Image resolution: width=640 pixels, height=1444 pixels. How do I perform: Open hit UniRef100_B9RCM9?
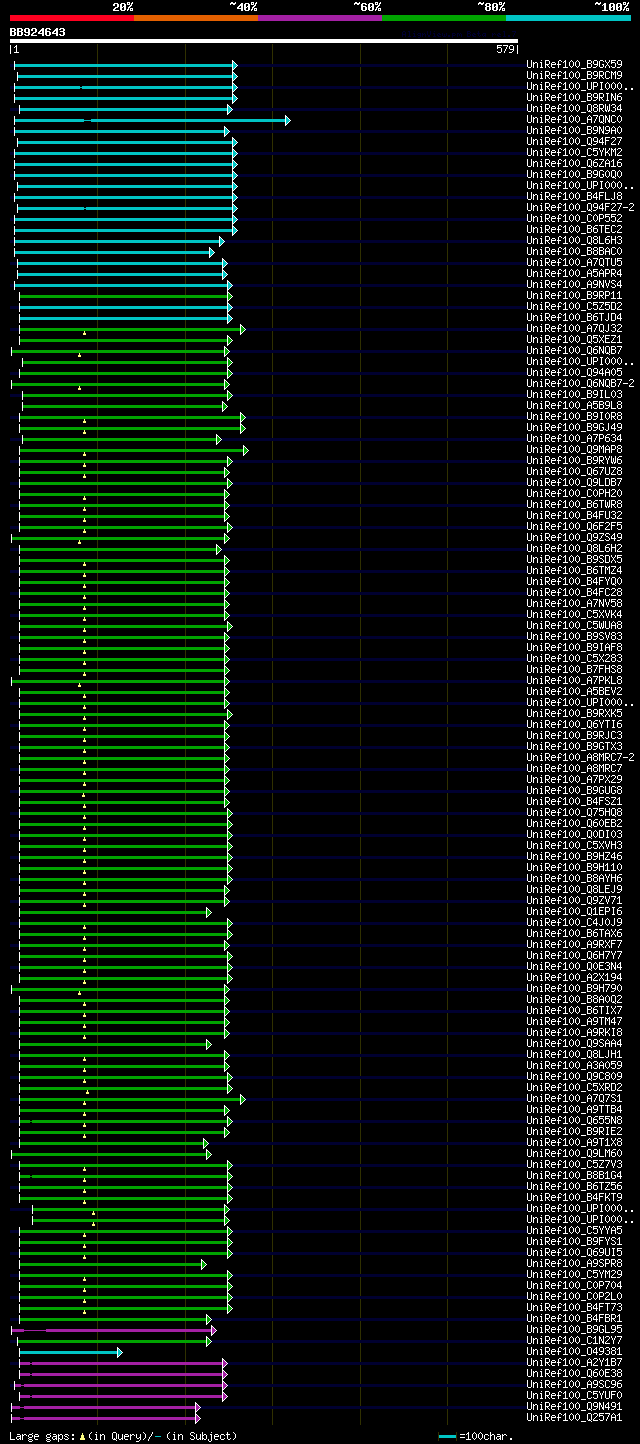click(x=575, y=75)
